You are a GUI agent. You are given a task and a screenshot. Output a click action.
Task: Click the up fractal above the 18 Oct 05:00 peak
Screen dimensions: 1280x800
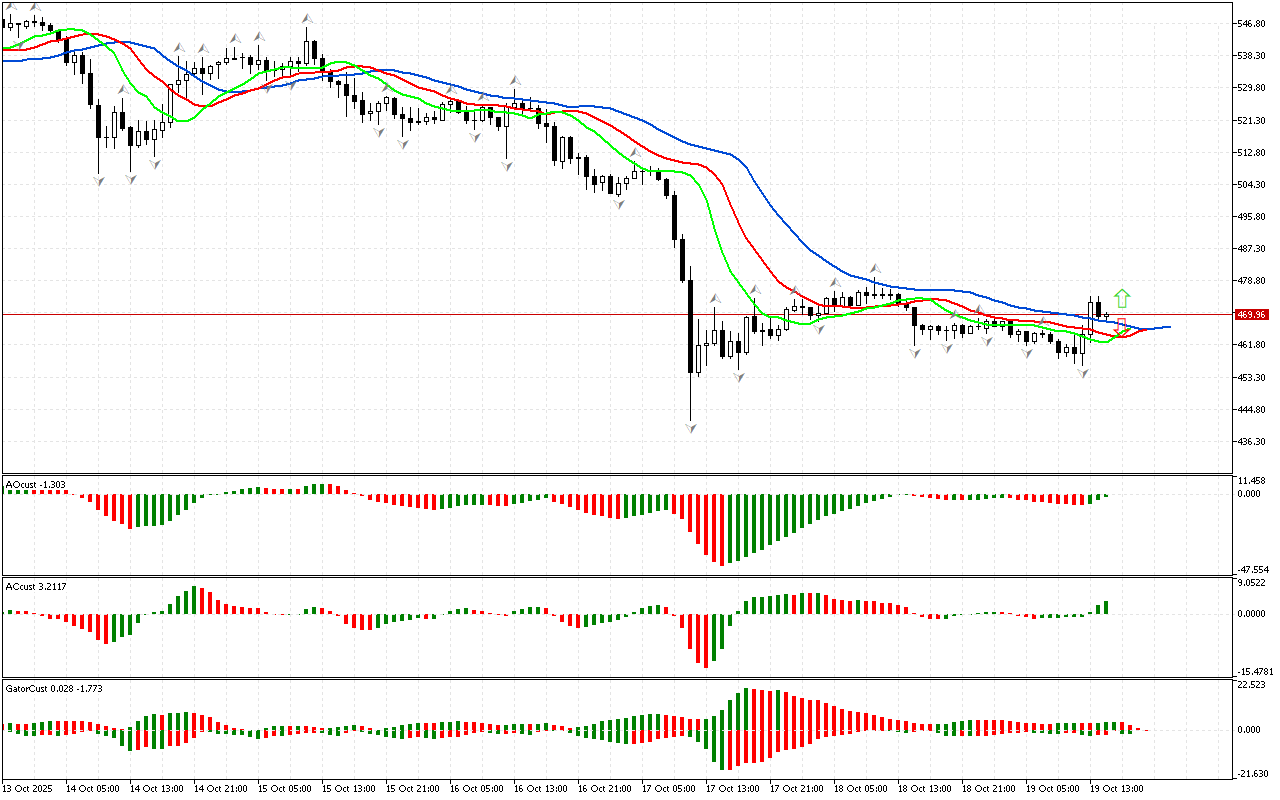875,268
